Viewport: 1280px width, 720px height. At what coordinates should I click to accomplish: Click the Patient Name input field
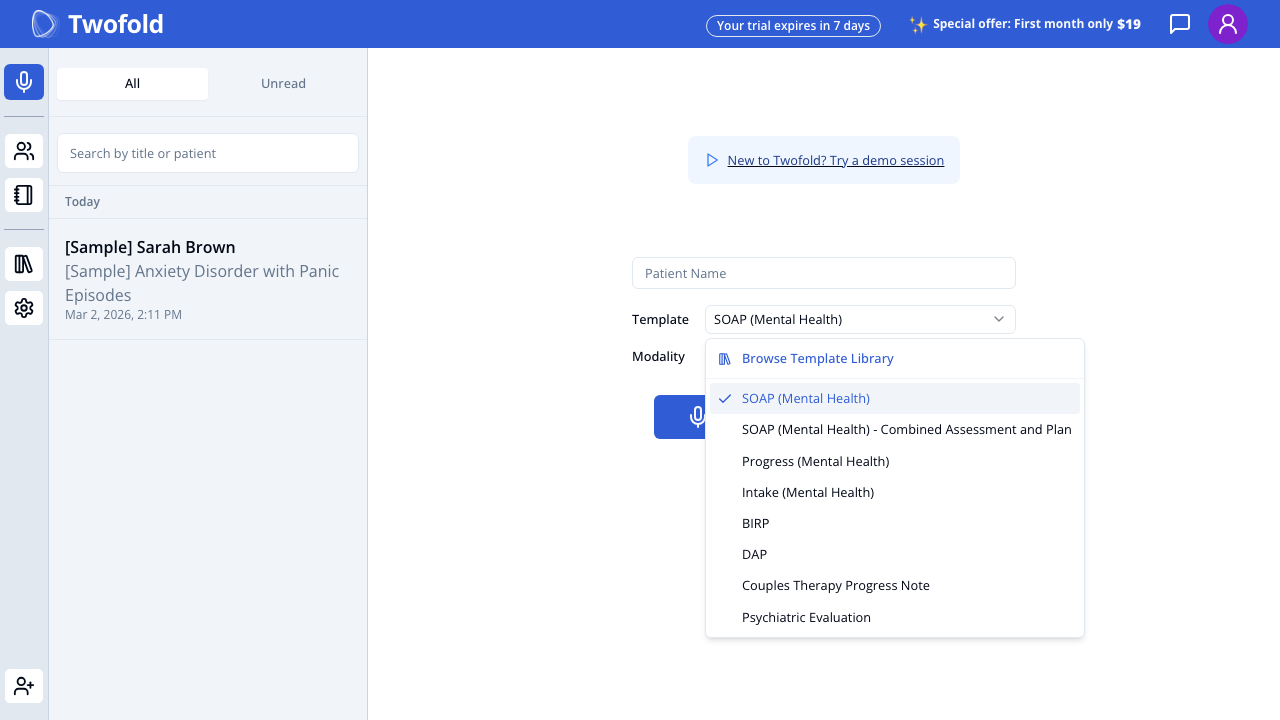click(823, 273)
